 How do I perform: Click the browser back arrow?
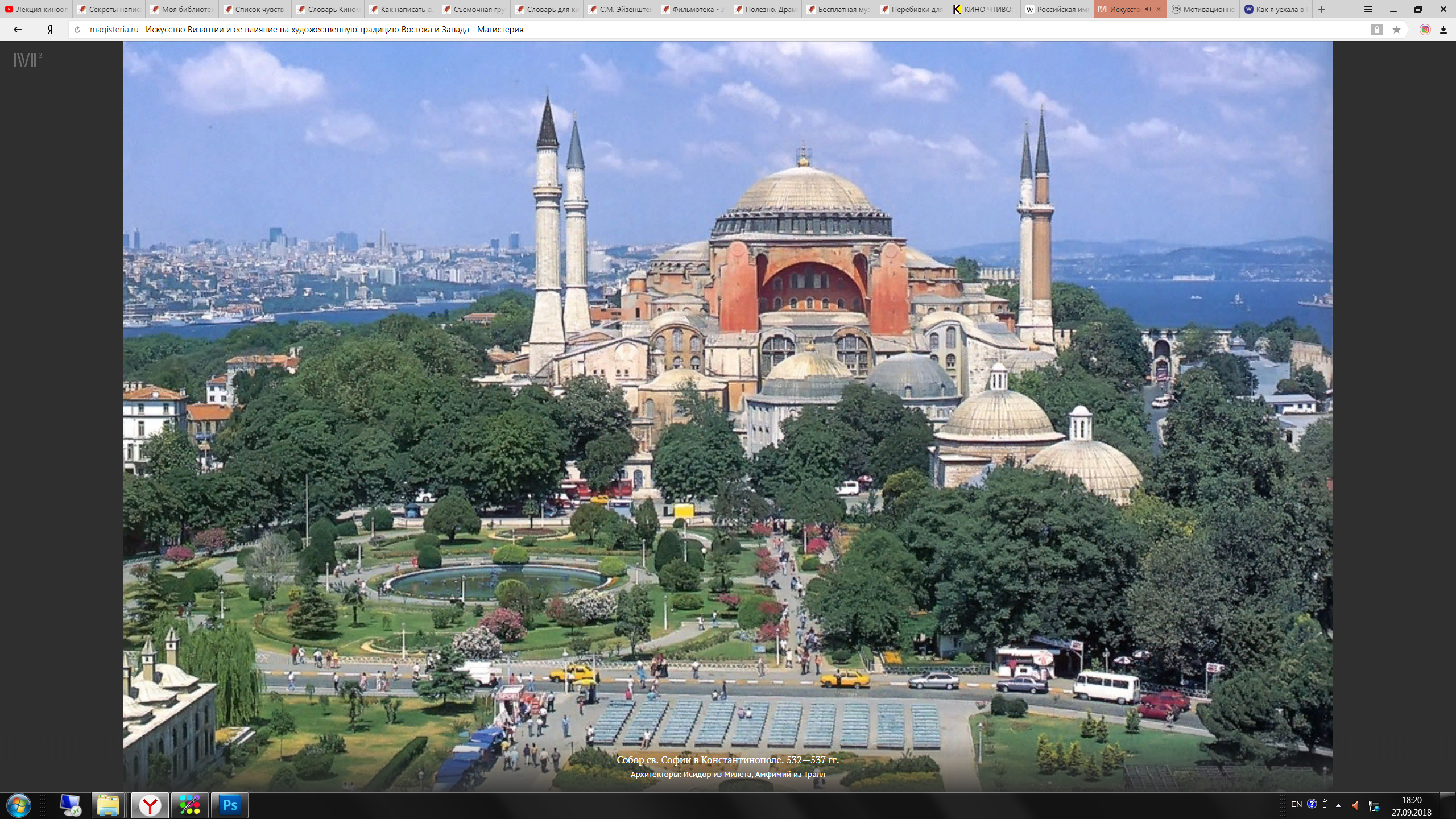coord(18,30)
